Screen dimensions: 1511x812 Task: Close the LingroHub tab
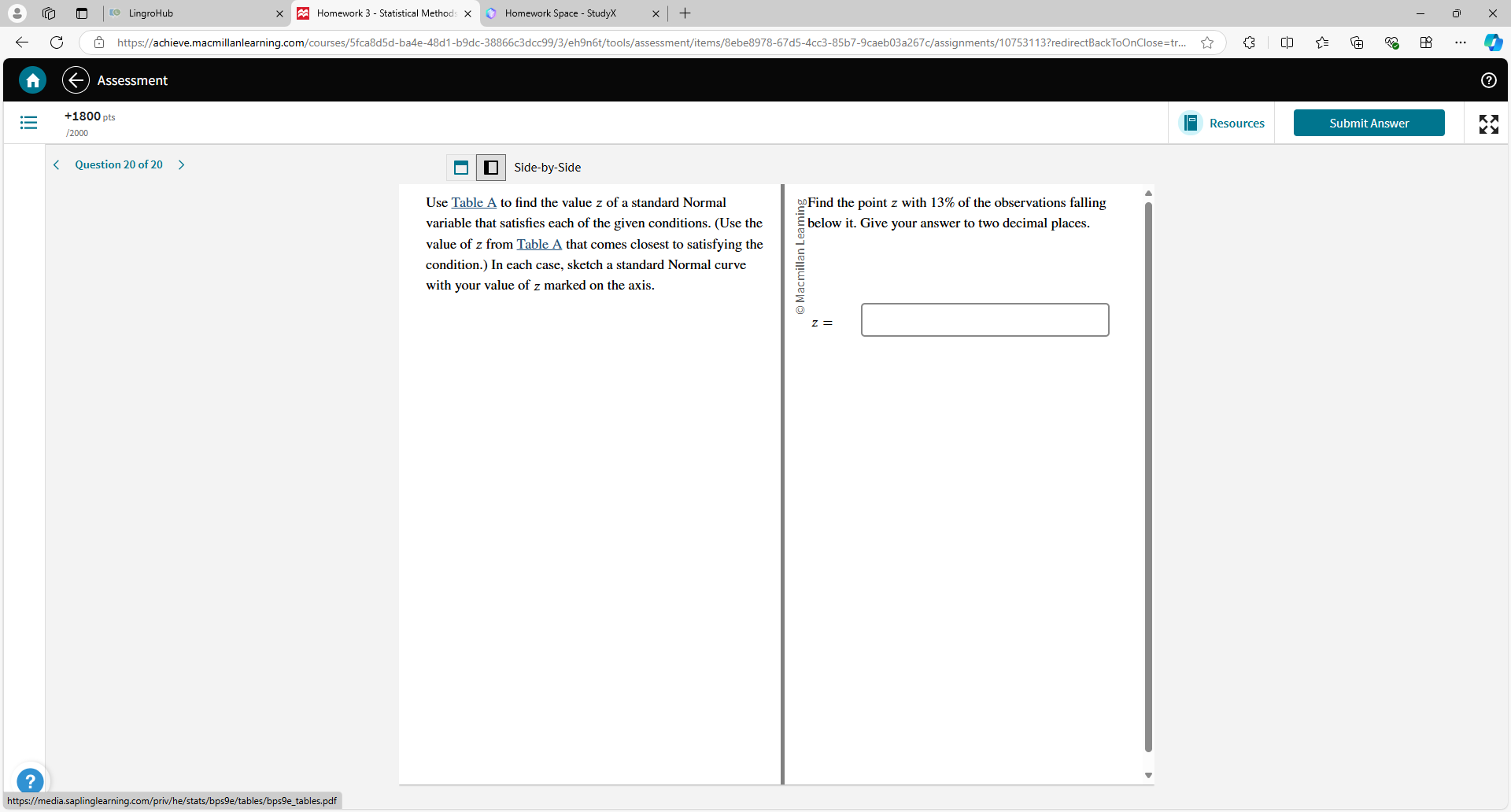click(x=279, y=13)
